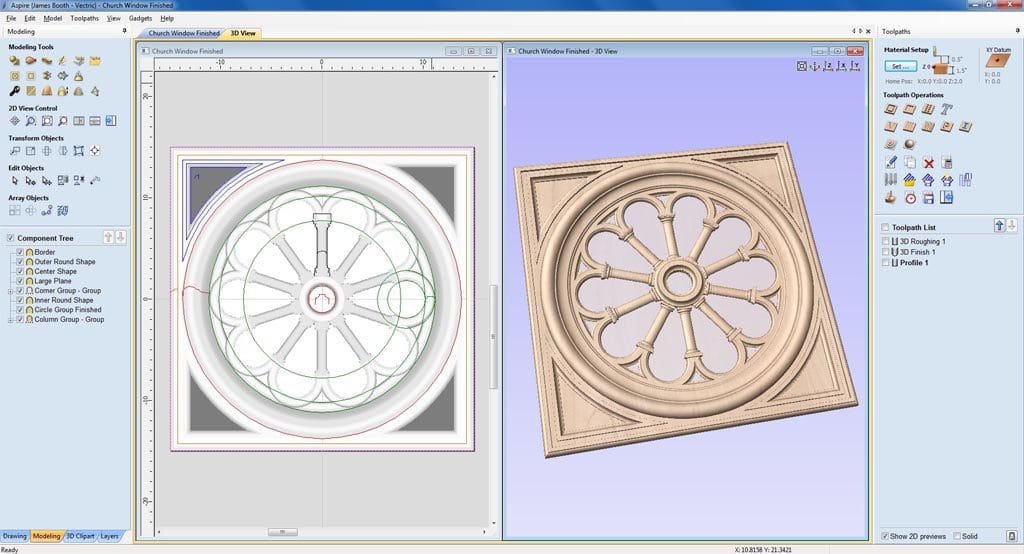The width and height of the screenshot is (1024, 554).
Task: Expand the Column Group tree node
Action: tap(10, 320)
